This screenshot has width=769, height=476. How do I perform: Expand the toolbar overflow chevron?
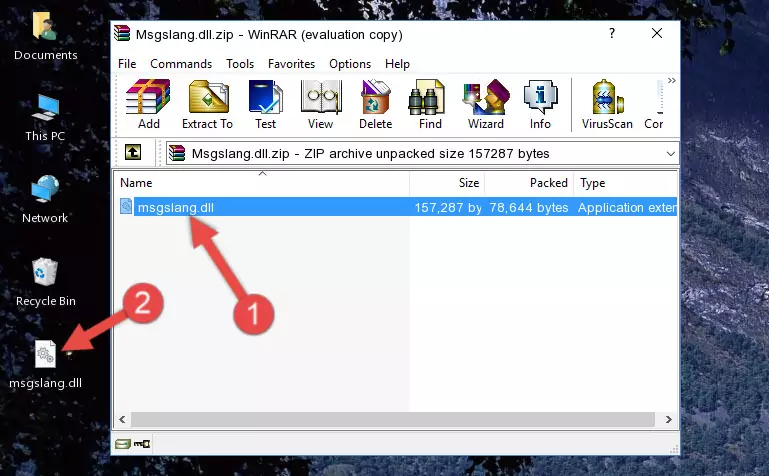[671, 80]
